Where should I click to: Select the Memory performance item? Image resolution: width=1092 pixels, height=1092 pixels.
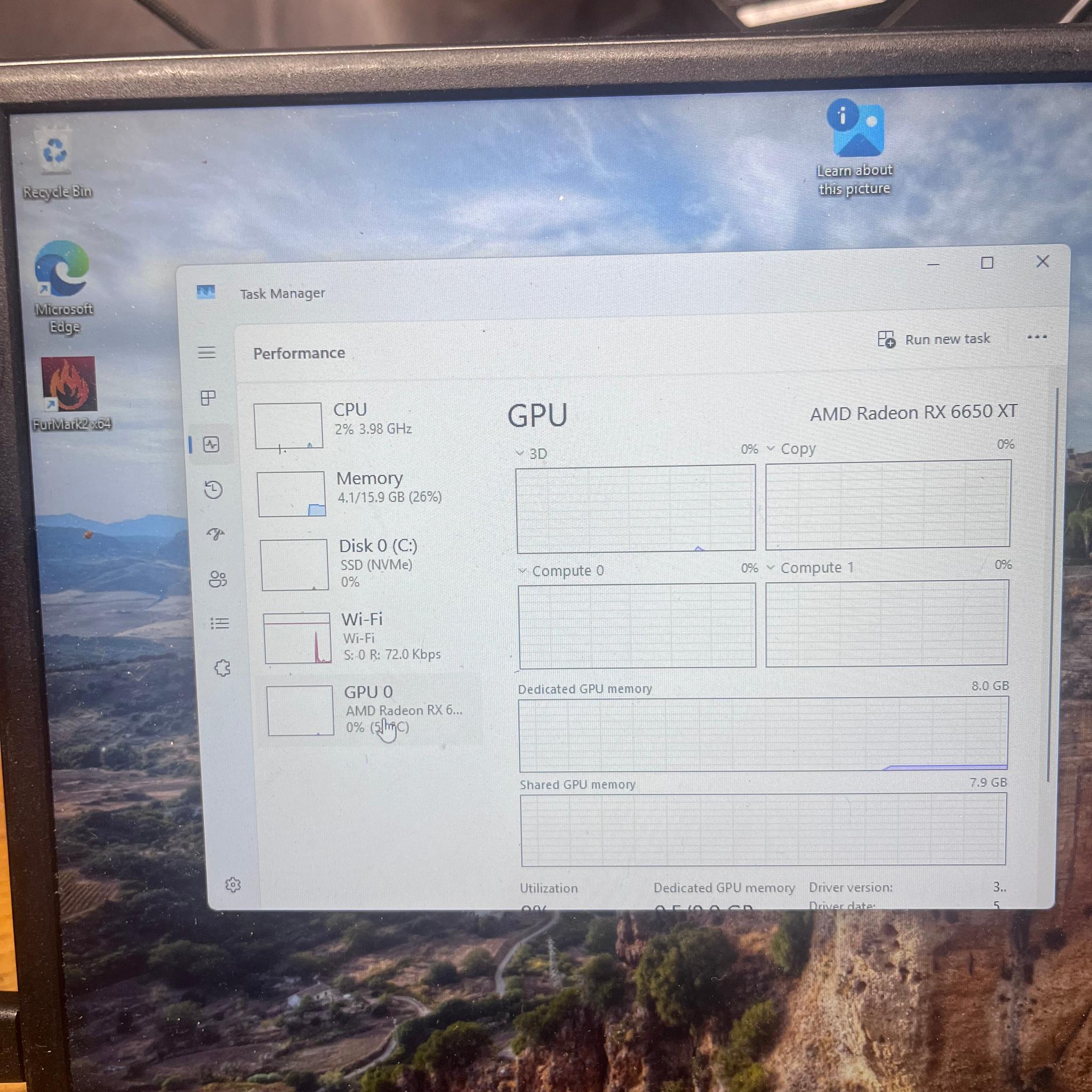[x=365, y=493]
